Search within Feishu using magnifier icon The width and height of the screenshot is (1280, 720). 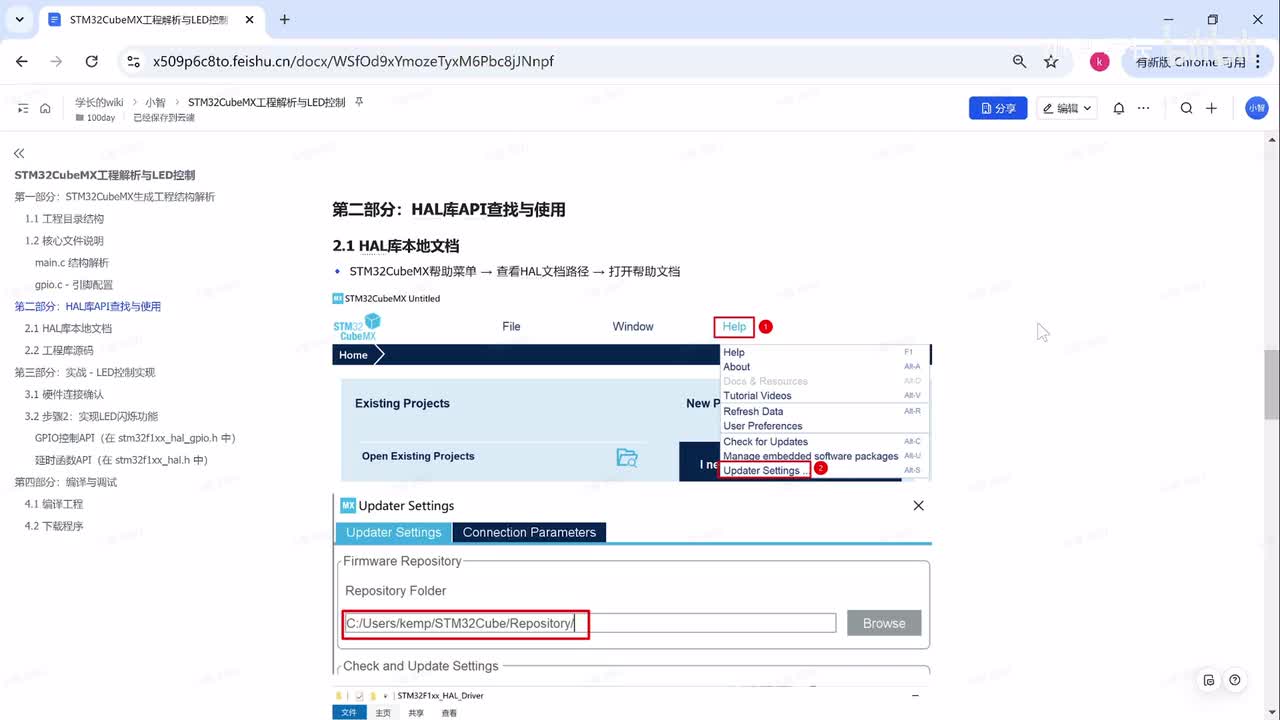point(1186,108)
